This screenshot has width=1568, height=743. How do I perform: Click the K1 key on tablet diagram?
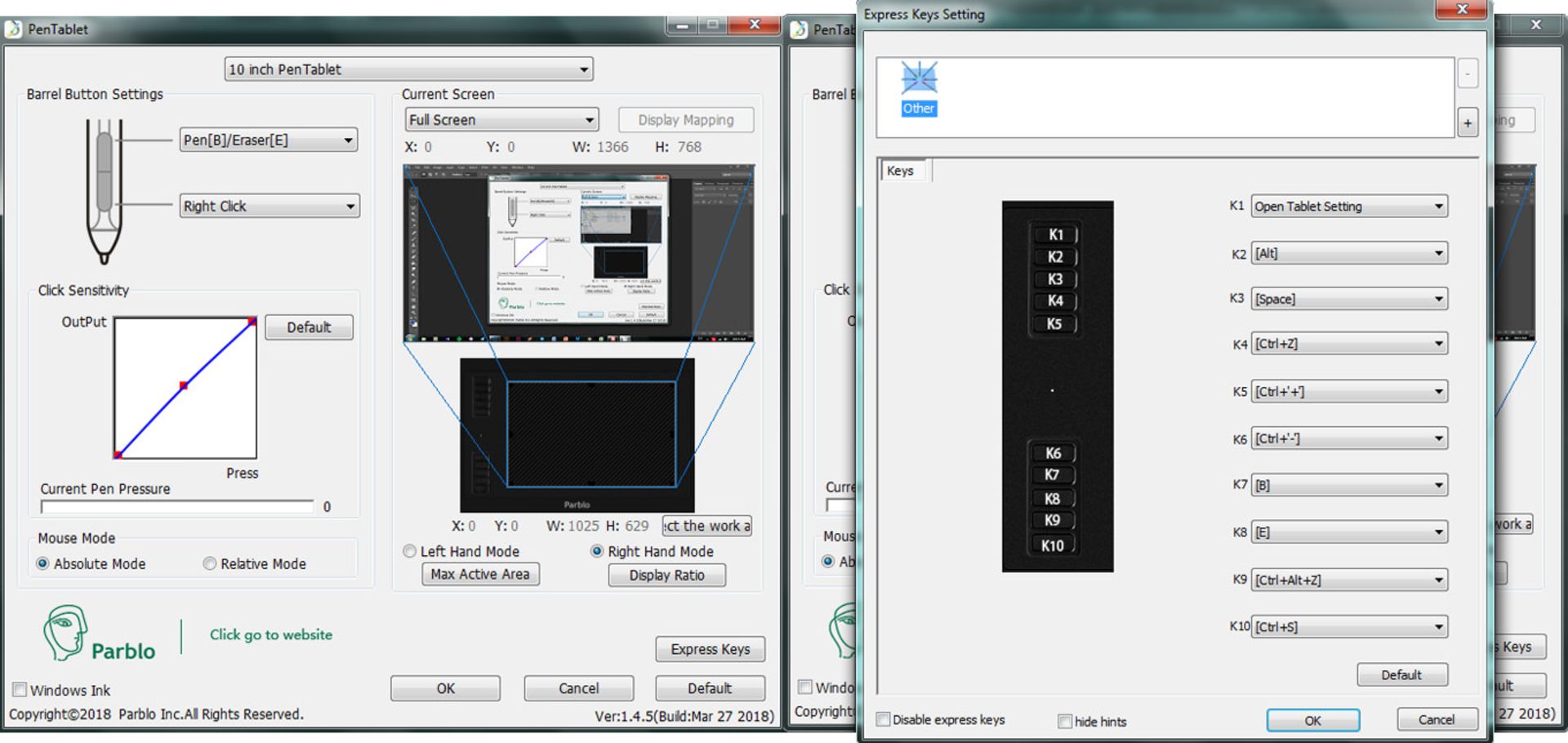[1054, 234]
